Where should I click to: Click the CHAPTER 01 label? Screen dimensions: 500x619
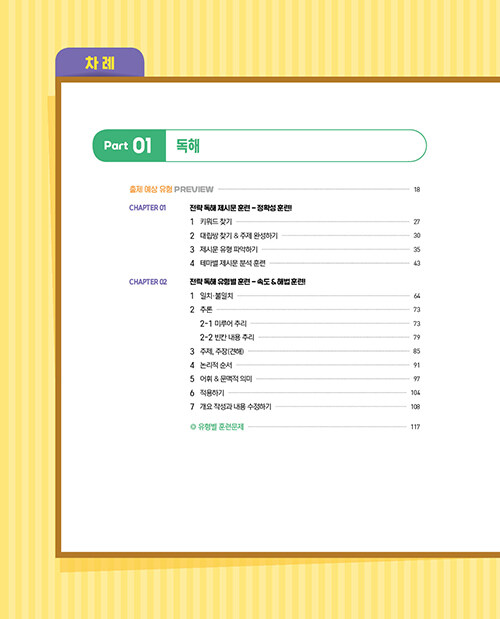pos(148,208)
